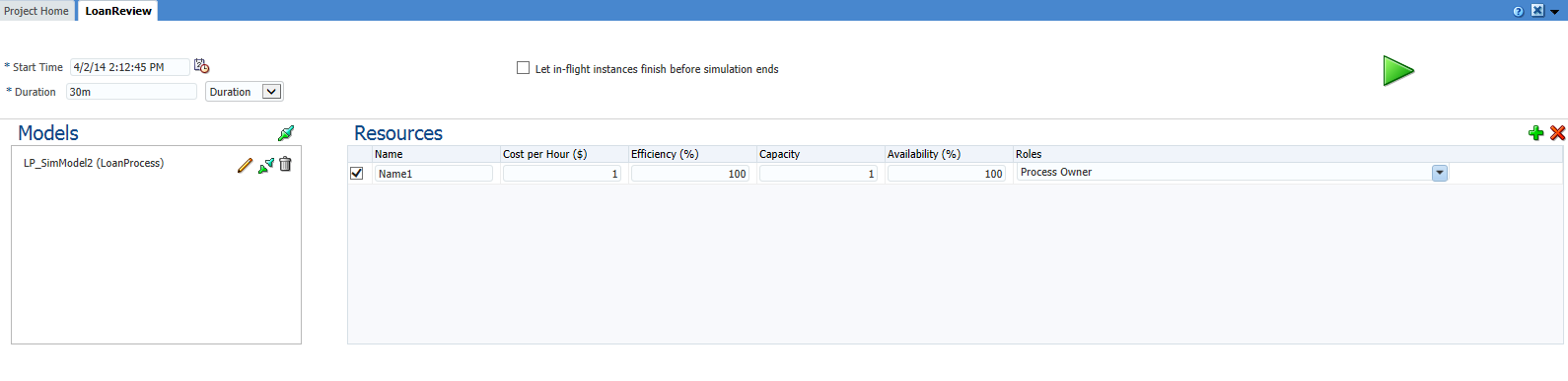Screen dimensions: 1568x381
Task: Add a resource with green plus icon
Action: [1535, 133]
